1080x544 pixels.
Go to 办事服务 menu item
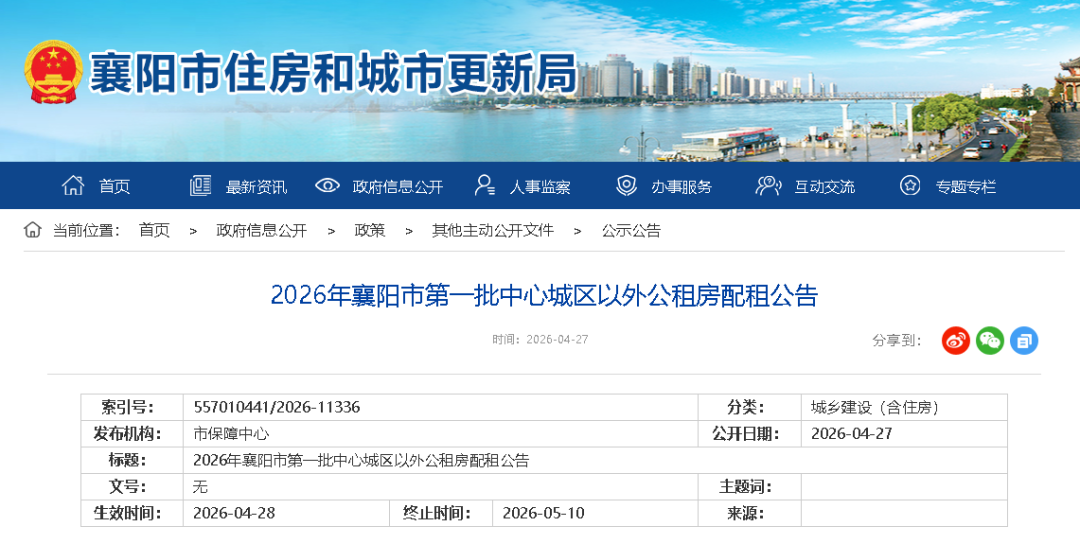[682, 187]
